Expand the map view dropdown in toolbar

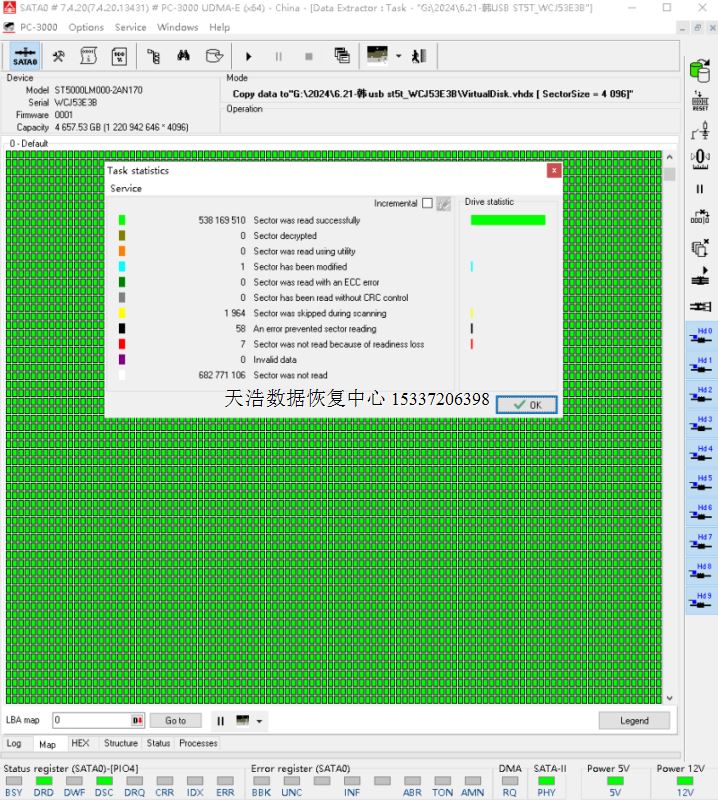[398, 56]
